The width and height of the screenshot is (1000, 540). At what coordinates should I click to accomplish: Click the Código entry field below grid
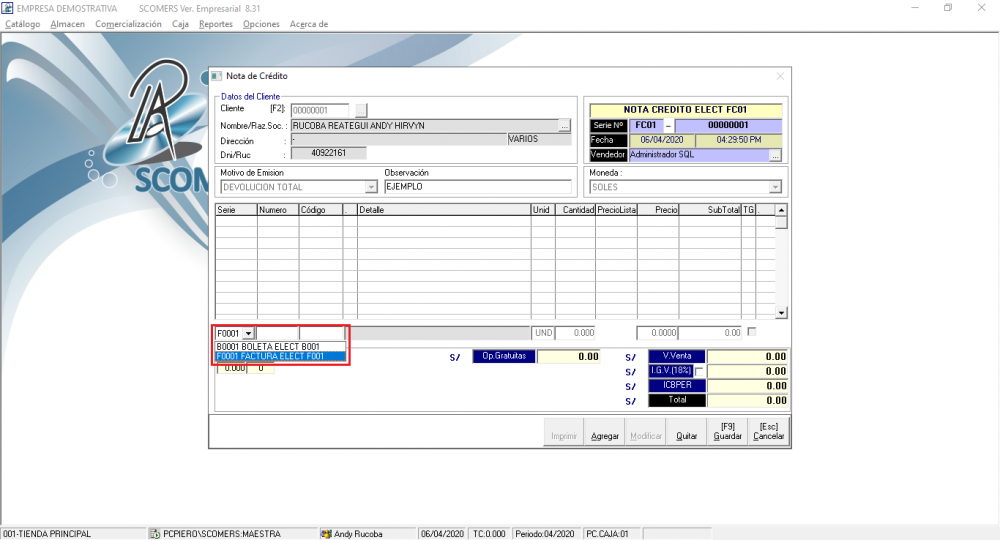click(x=322, y=333)
